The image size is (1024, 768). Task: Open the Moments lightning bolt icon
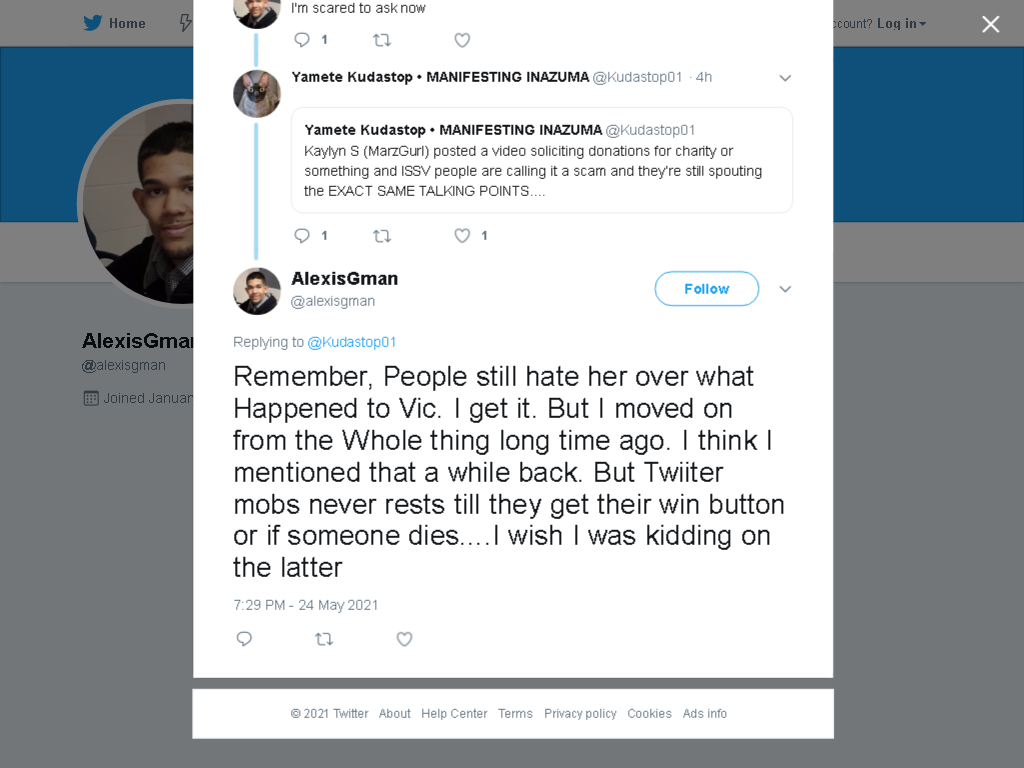pos(186,24)
